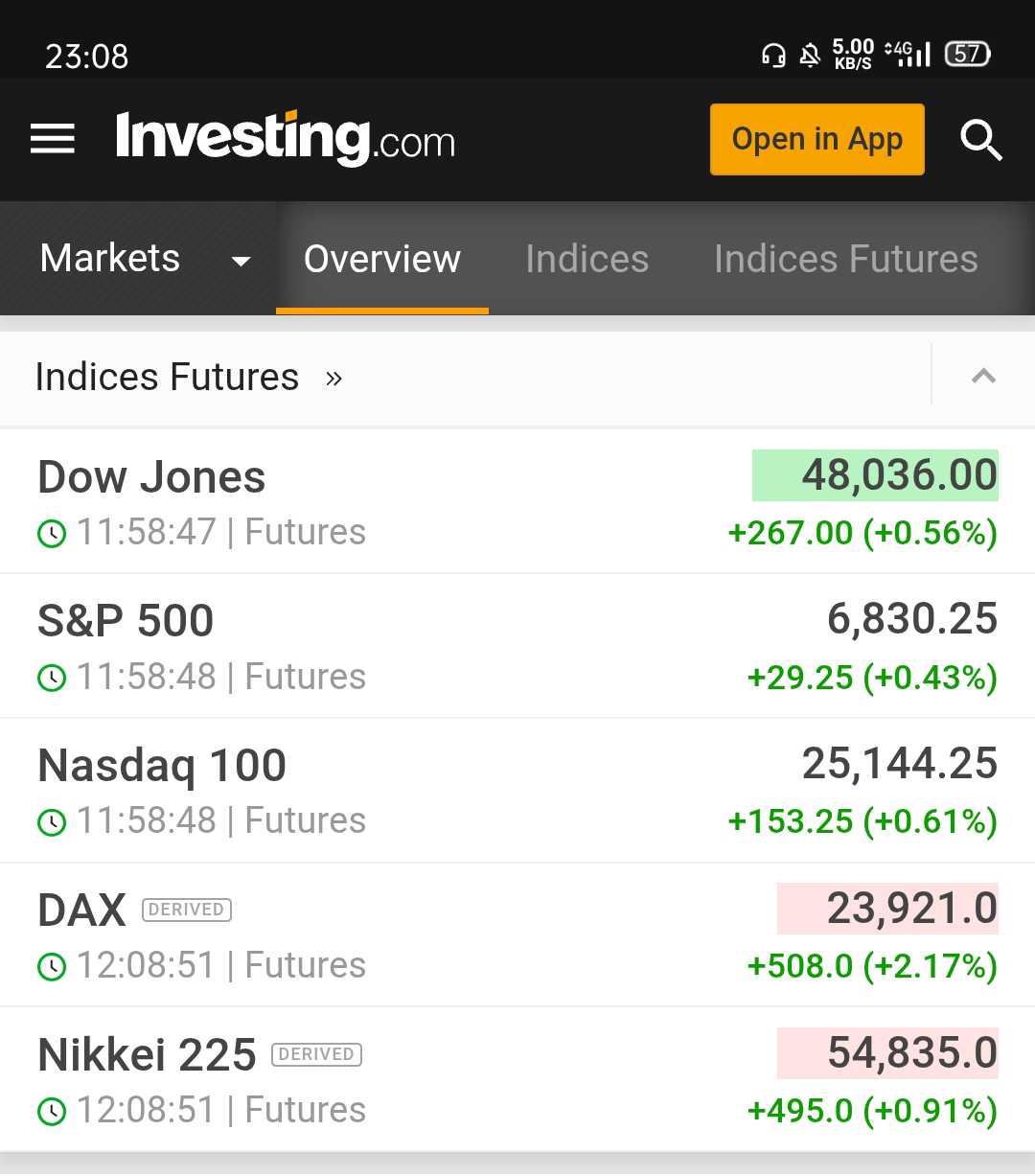1035x1176 pixels.
Task: Tap the muted notification bell status icon
Action: click(810, 55)
